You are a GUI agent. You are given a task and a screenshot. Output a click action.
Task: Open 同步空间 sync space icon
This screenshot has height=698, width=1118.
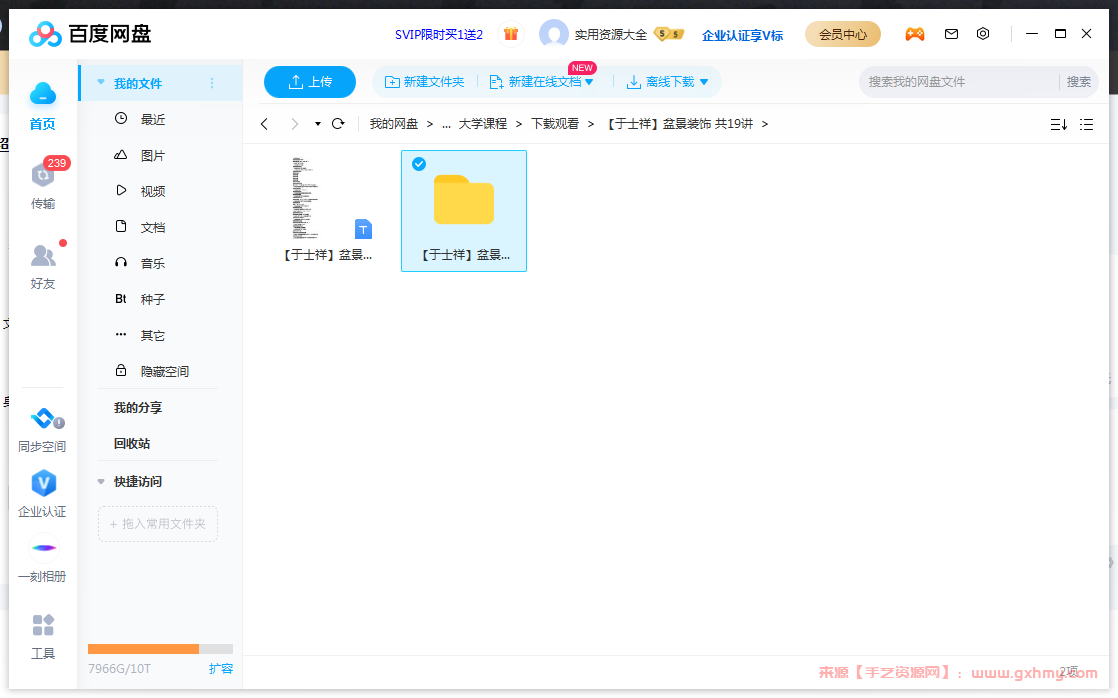click(42, 419)
